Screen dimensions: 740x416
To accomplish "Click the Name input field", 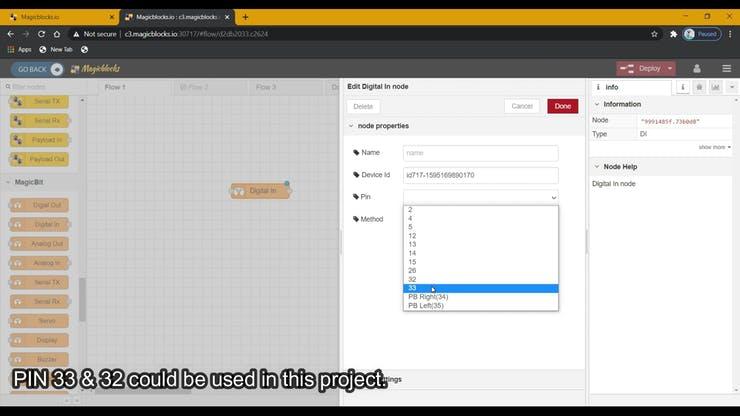I will coord(480,153).
